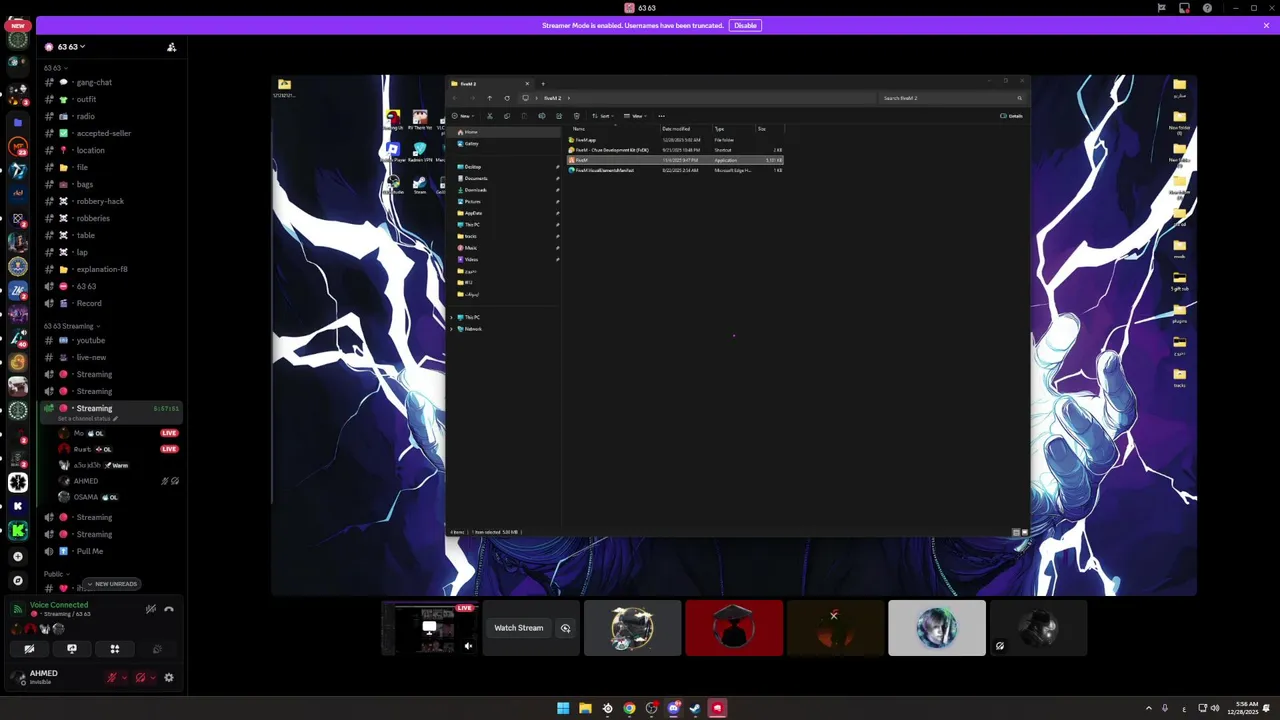Image resolution: width=1280 pixels, height=720 pixels.
Task: Join the 63 63 voice channel
Action: pyautogui.click(x=111, y=286)
